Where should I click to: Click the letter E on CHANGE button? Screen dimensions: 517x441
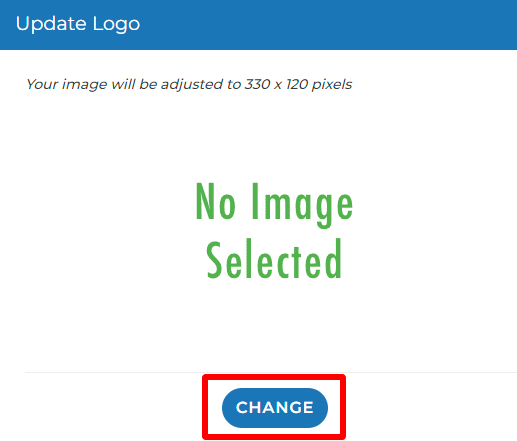[x=308, y=407]
